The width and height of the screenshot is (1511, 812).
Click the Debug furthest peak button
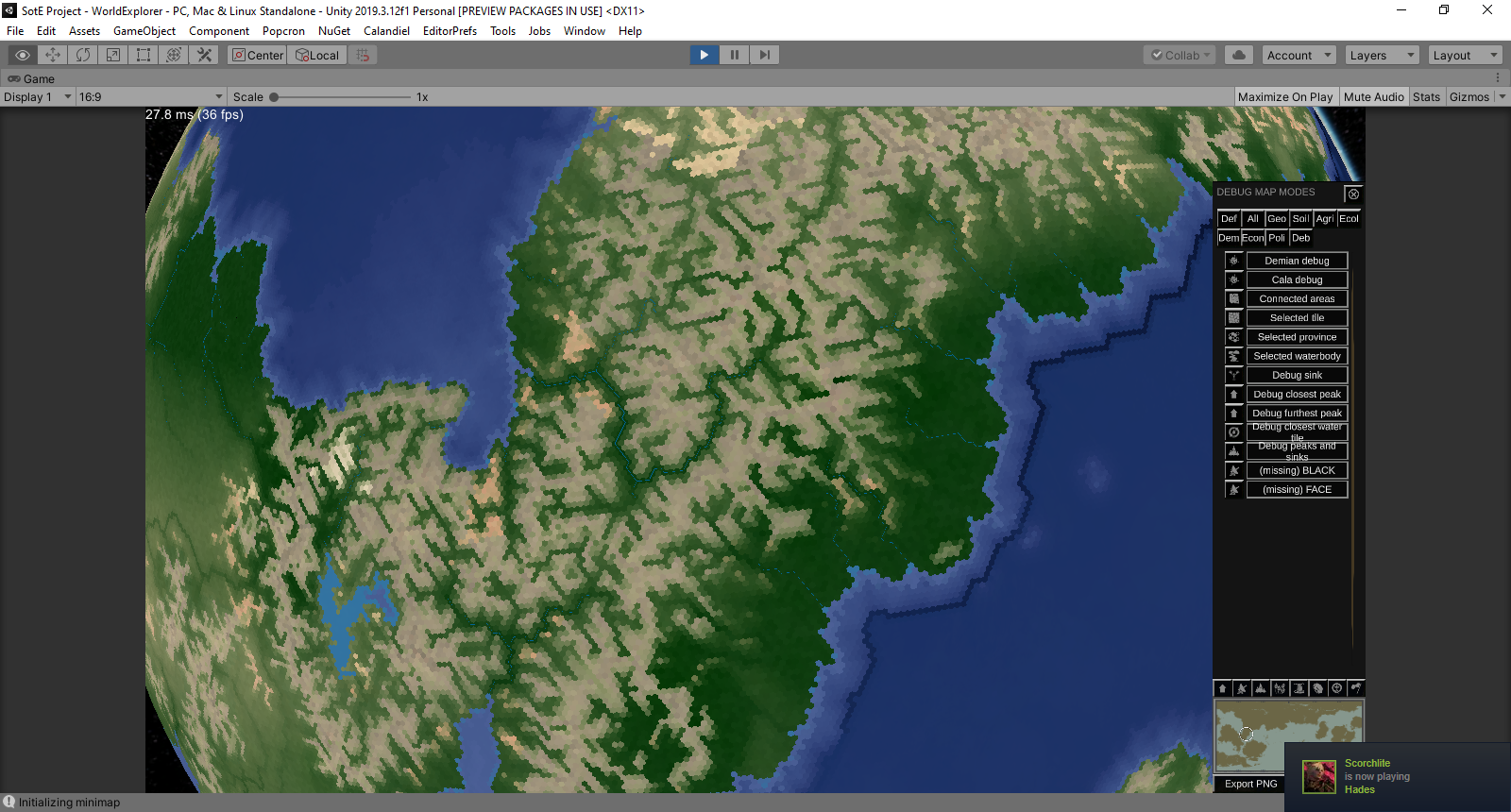click(x=1297, y=413)
